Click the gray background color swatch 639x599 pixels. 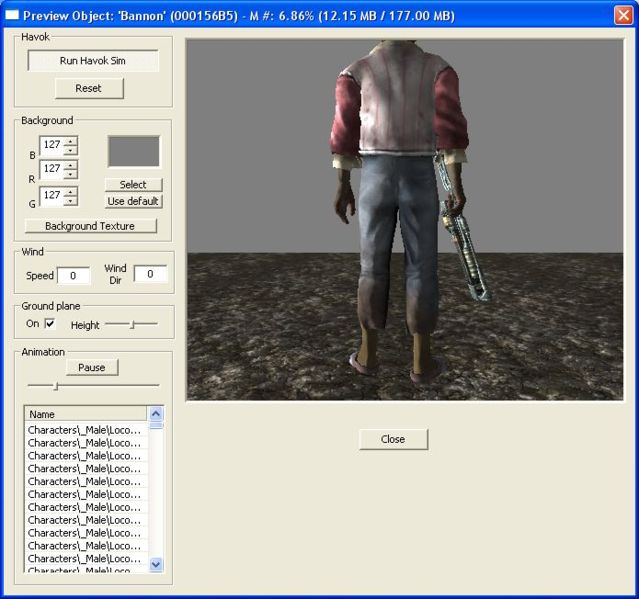(133, 152)
